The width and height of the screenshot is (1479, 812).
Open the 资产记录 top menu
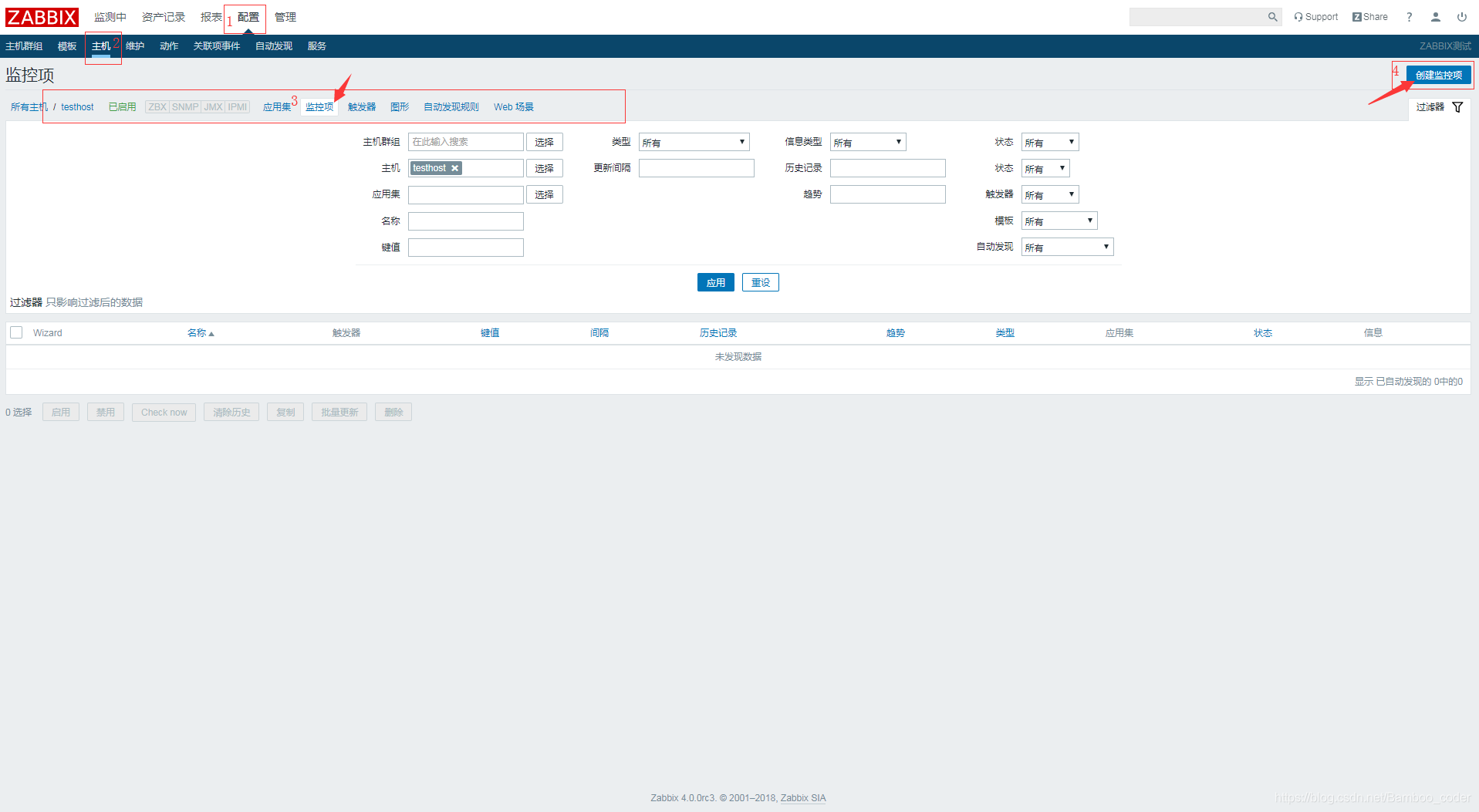click(x=164, y=17)
